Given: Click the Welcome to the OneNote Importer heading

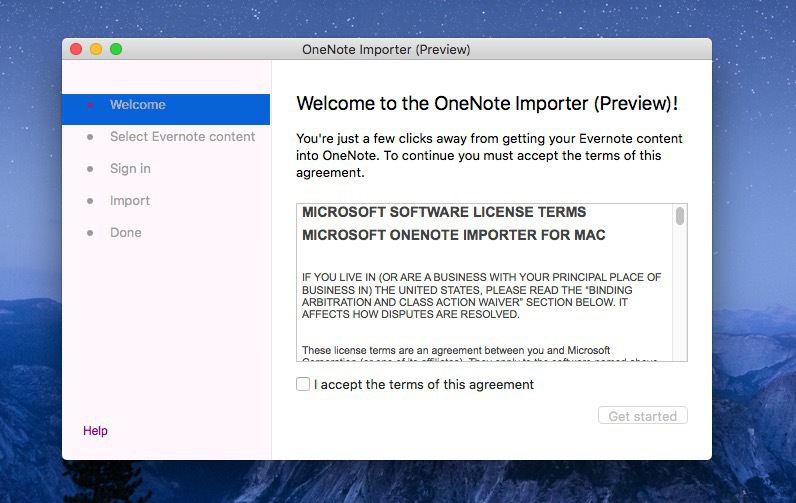Looking at the screenshot, I should (x=487, y=104).
